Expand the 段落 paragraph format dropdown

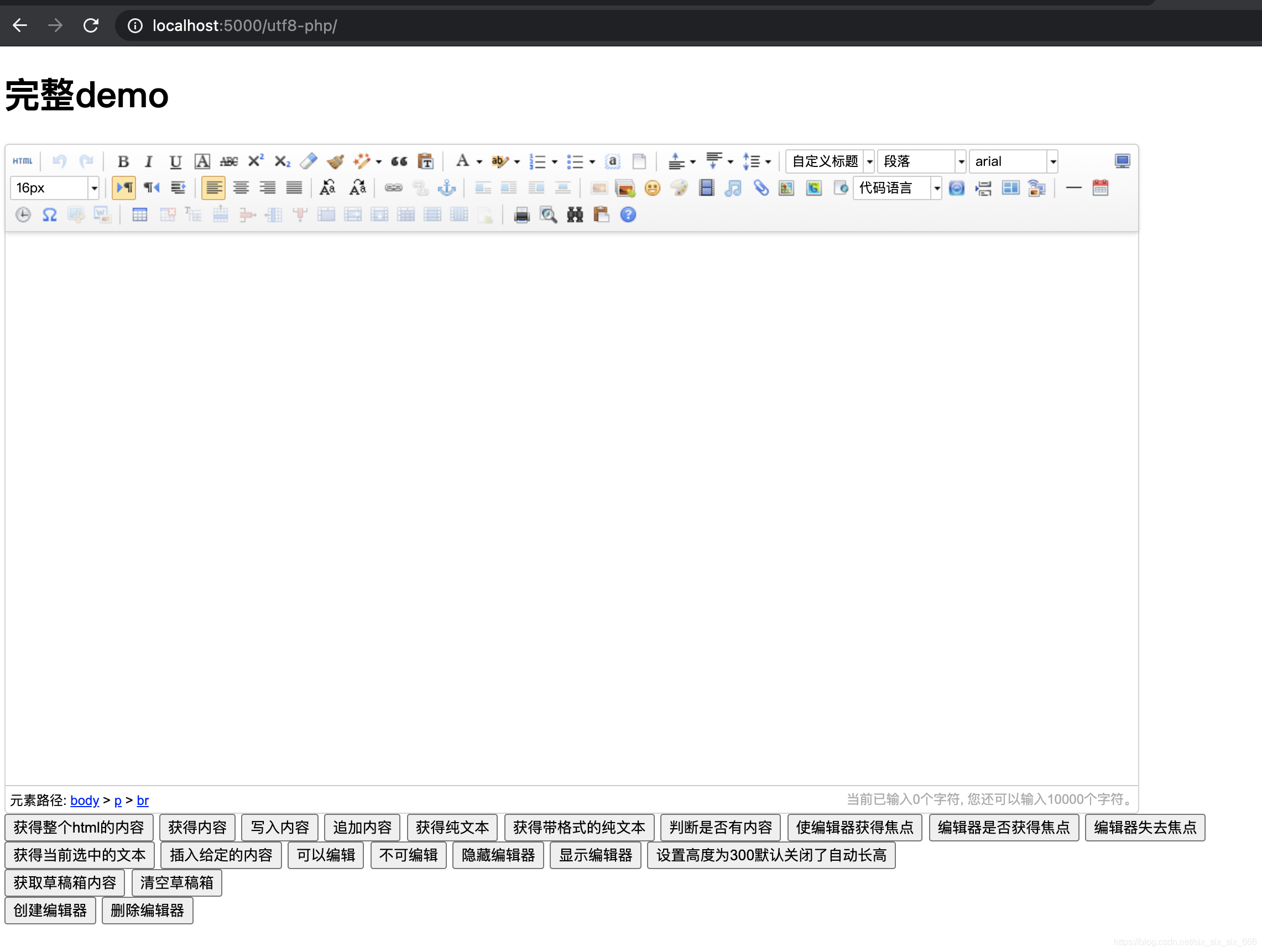[961, 161]
